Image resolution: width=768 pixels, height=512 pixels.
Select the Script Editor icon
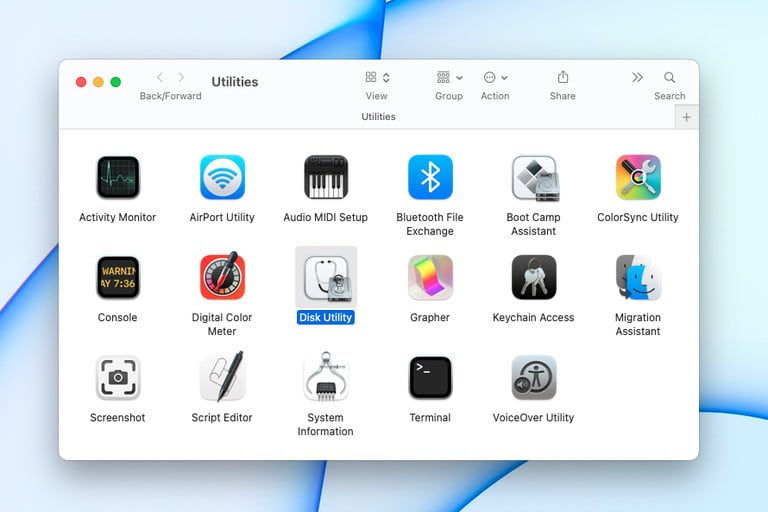[222, 376]
